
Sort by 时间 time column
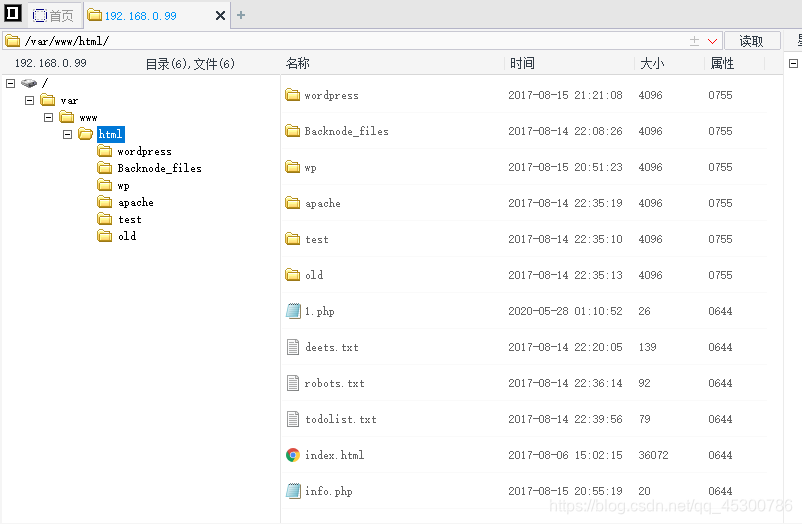[x=522, y=63]
